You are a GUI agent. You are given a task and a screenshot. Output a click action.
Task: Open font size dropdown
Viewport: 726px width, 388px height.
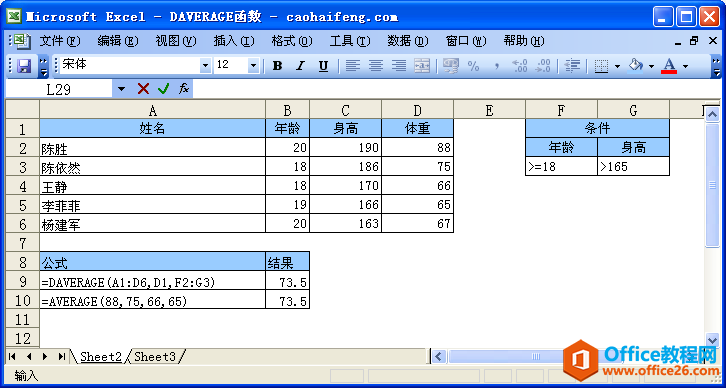pyautogui.click(x=253, y=66)
